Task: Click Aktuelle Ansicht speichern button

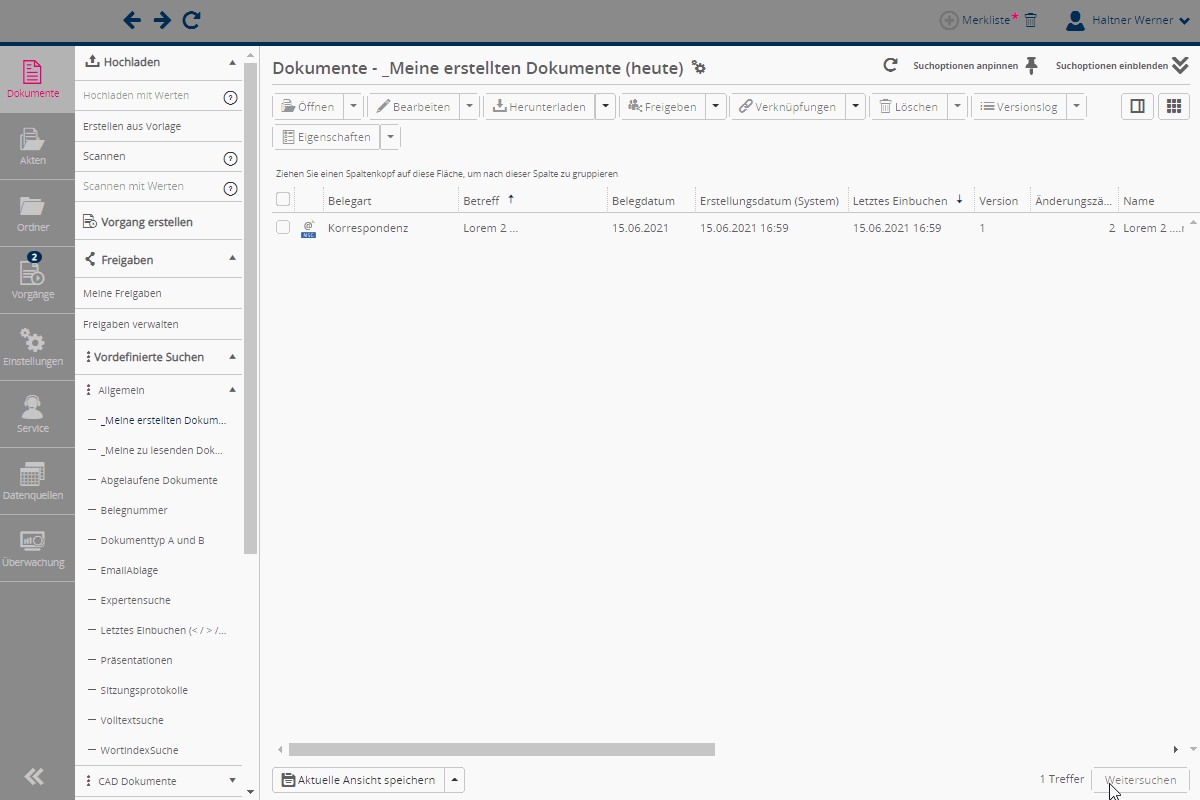Action: (358, 780)
